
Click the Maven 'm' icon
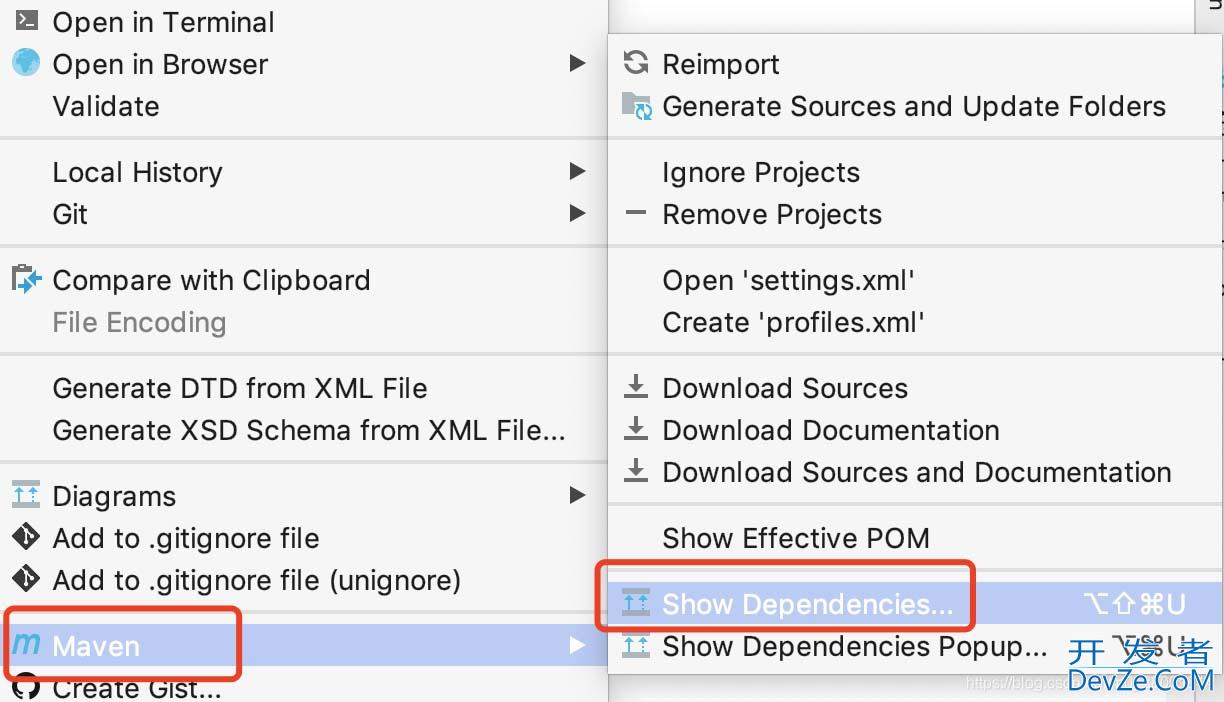26,646
